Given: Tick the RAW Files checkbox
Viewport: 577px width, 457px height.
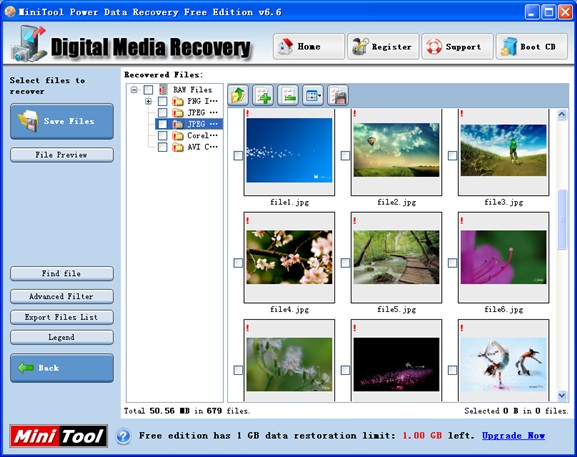Looking at the screenshot, I should point(148,90).
